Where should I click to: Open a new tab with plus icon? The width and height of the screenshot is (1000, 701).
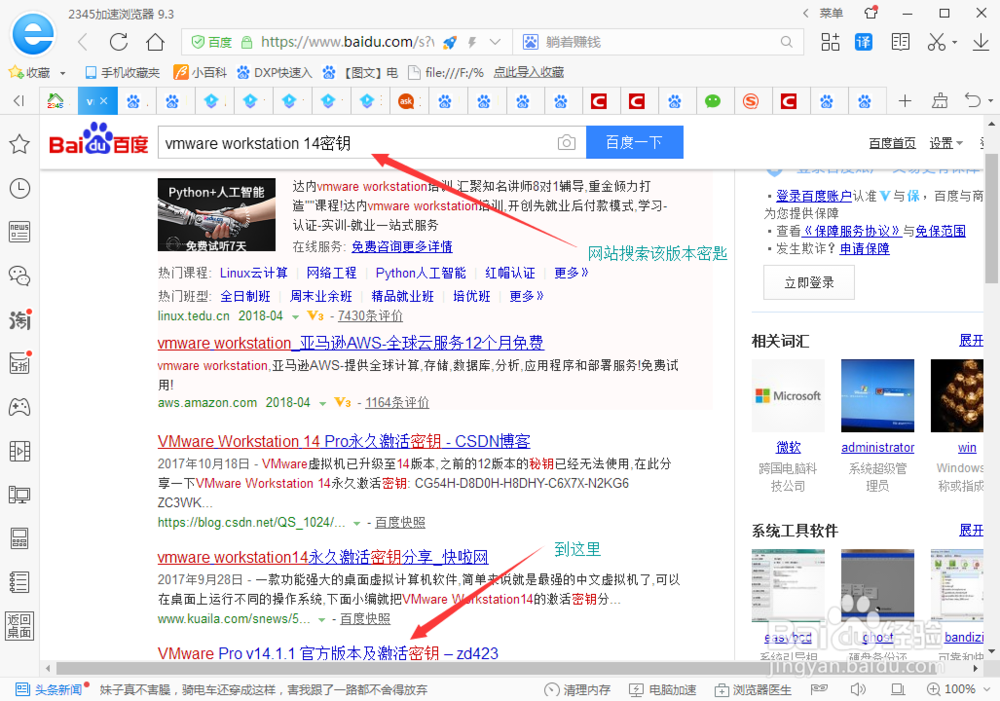click(904, 101)
